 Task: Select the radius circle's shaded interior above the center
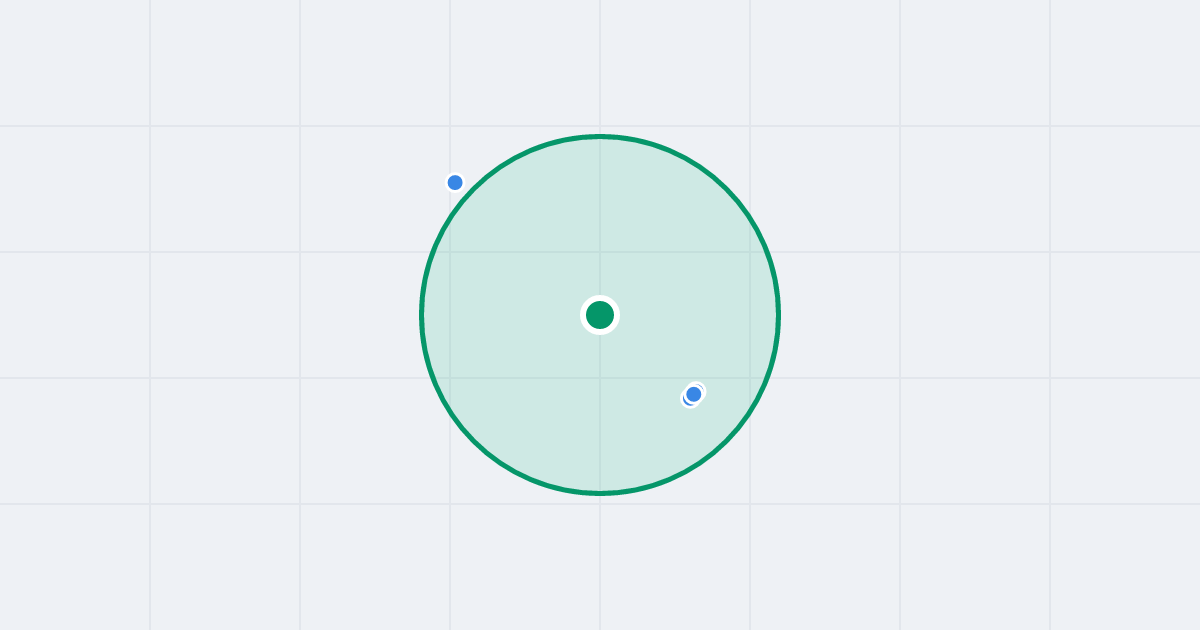pyautogui.click(x=600, y=220)
